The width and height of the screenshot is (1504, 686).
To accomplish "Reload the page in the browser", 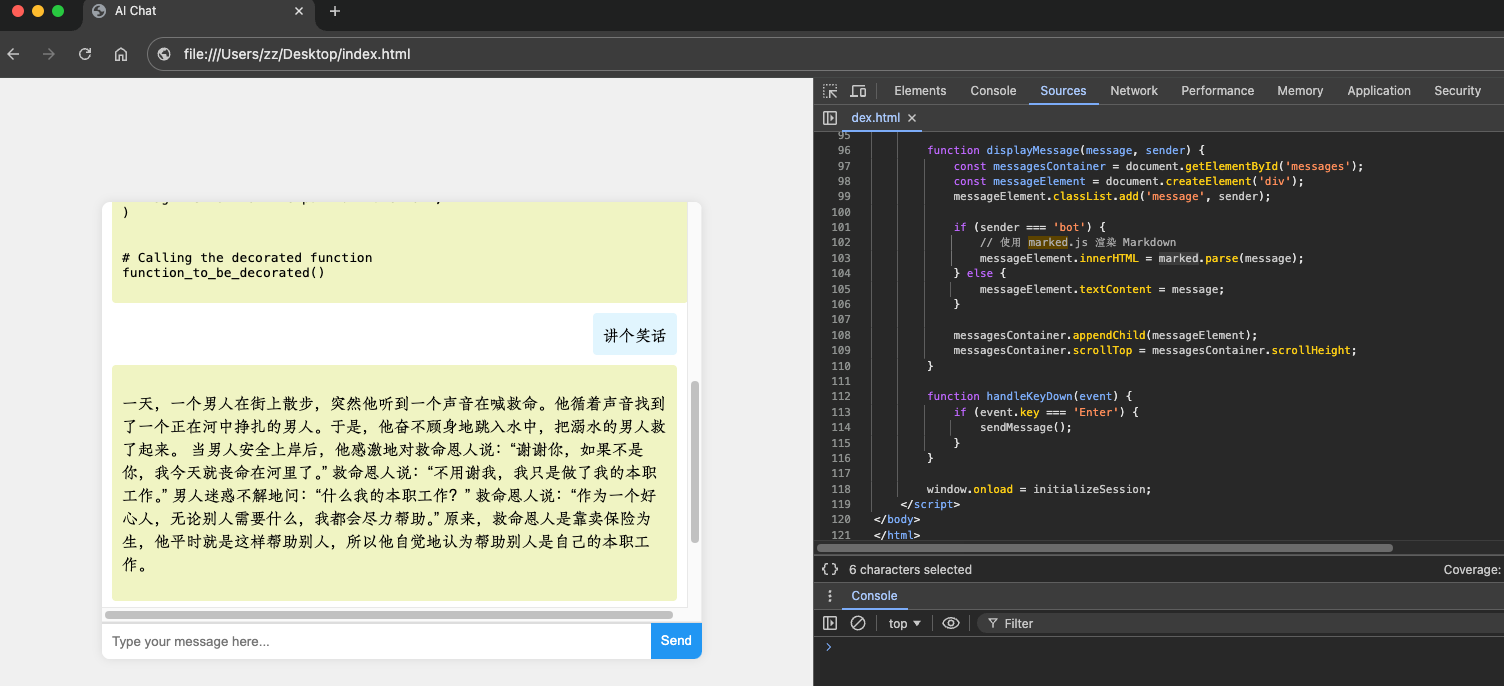I will [x=85, y=54].
